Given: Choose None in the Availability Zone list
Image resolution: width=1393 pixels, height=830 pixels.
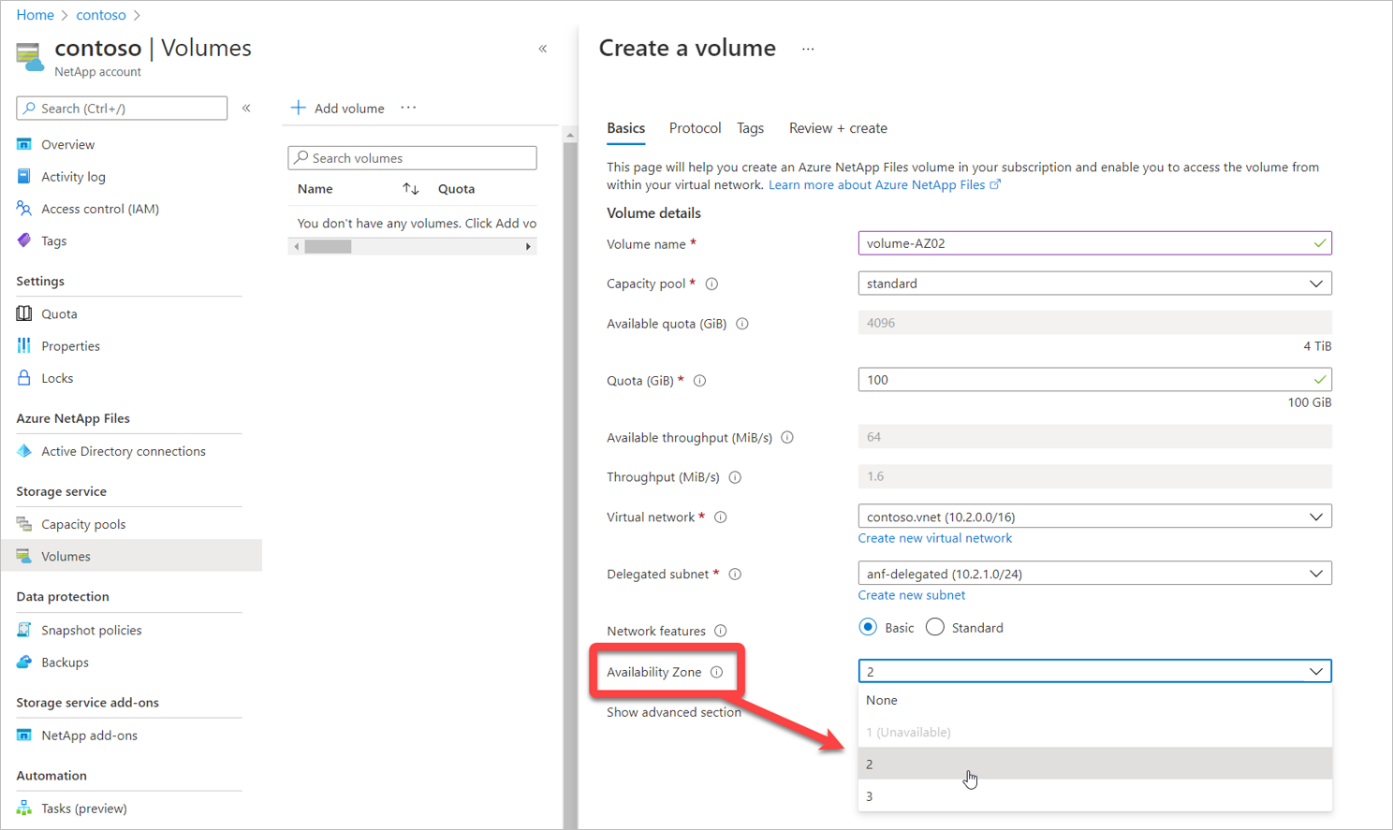Looking at the screenshot, I should click(1095, 700).
